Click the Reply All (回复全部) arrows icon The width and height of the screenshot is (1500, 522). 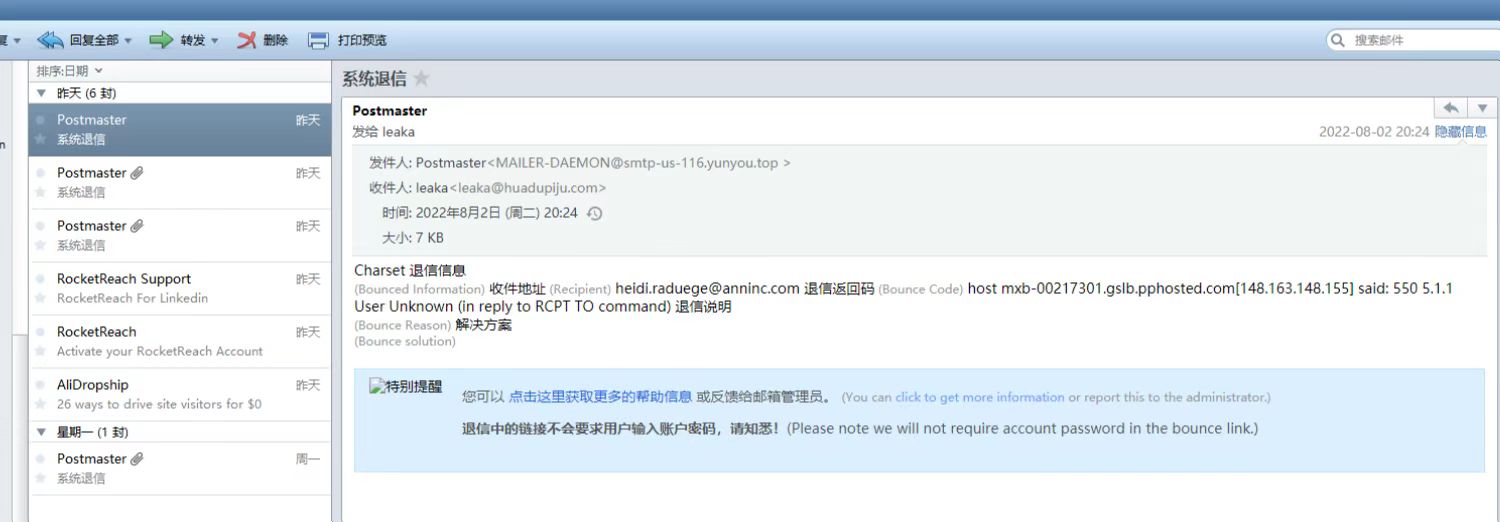(x=50, y=40)
